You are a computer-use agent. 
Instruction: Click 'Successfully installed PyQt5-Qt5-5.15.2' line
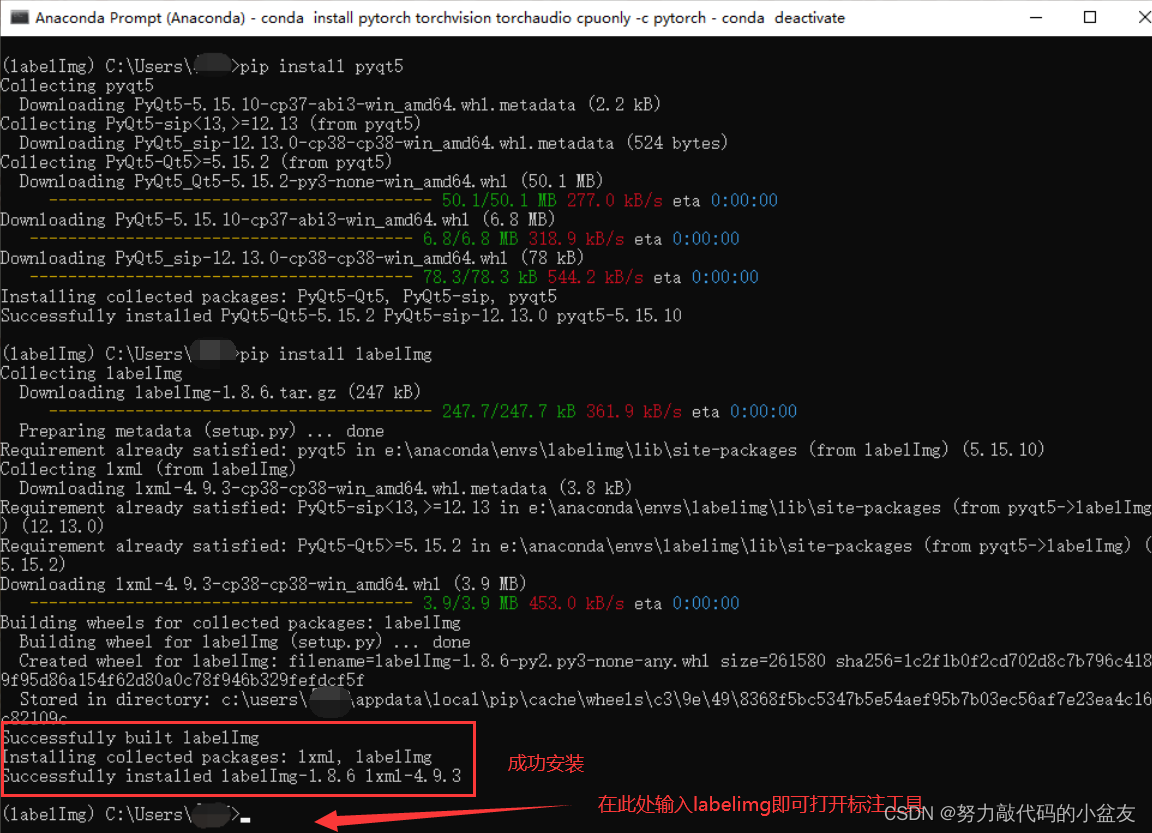pyautogui.click(x=342, y=316)
